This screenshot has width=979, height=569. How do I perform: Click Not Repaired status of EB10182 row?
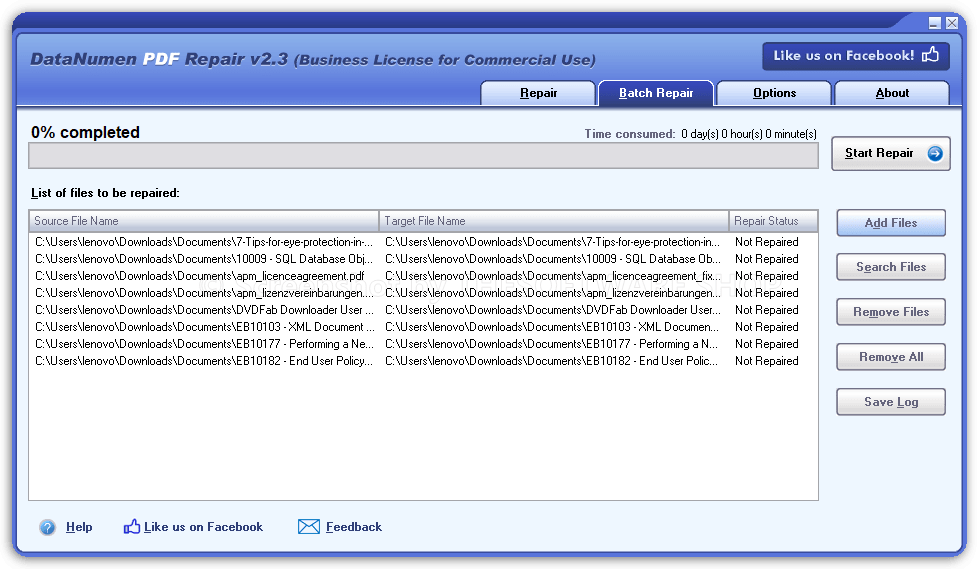767,361
